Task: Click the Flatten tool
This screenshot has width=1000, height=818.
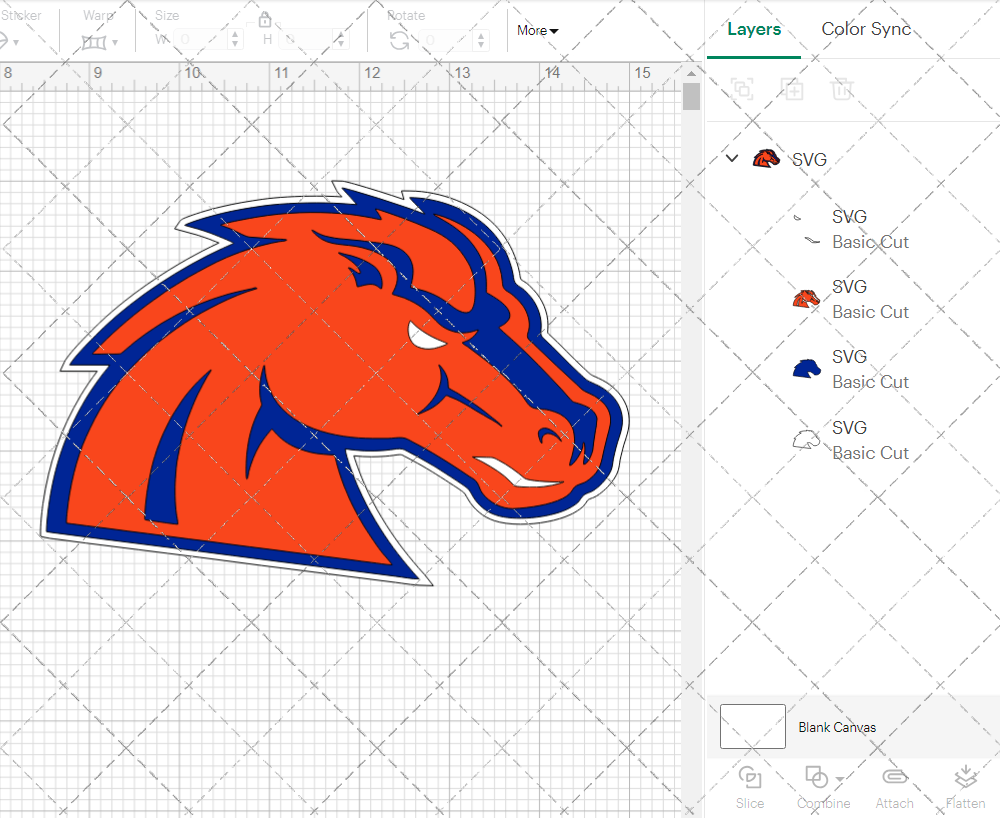Action: pyautogui.click(x=965, y=785)
